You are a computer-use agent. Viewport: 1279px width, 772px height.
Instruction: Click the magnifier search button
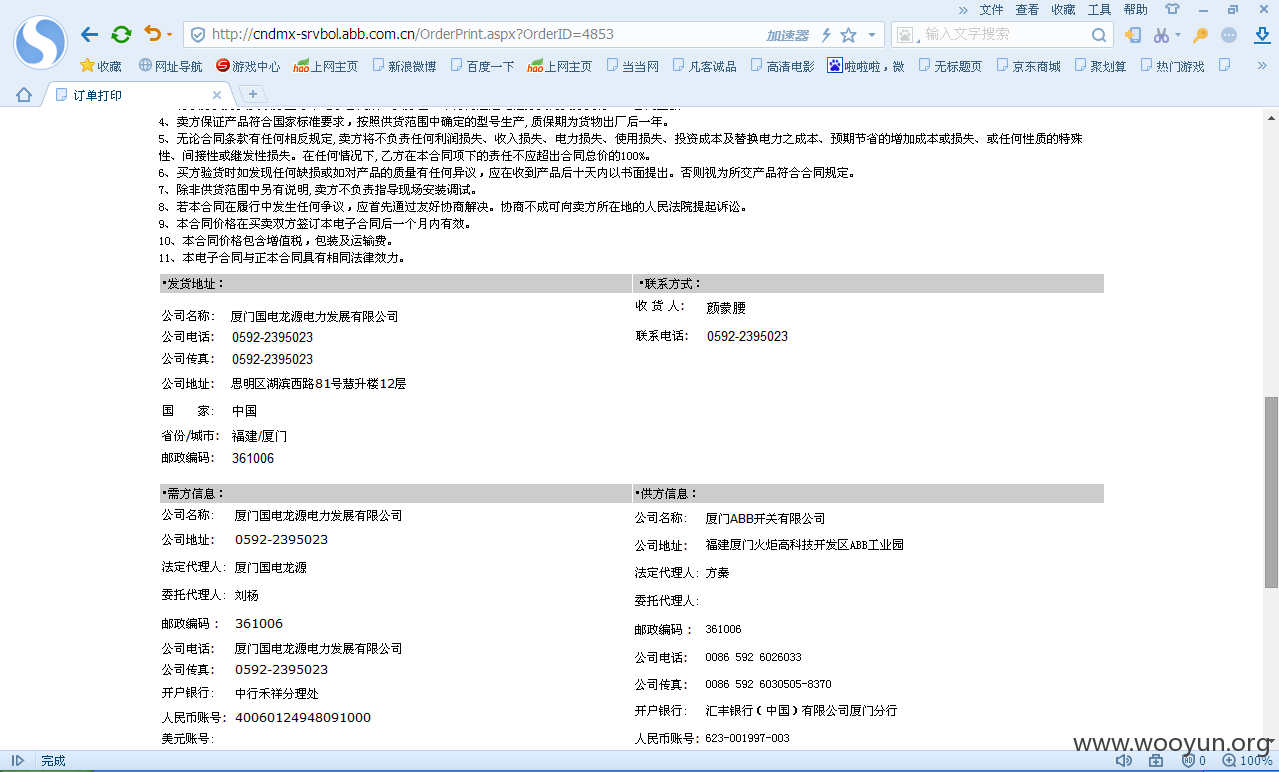tap(1098, 35)
